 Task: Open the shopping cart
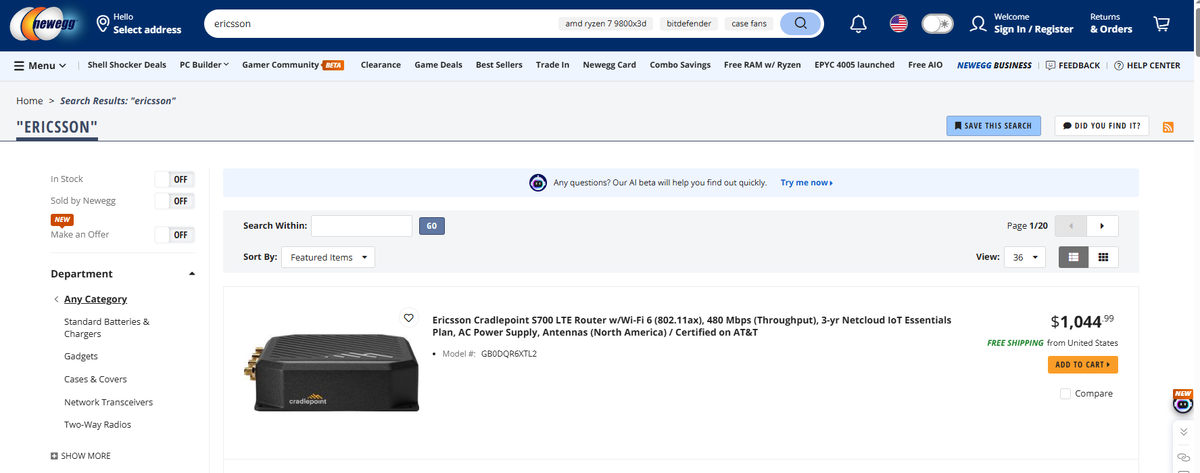1161,23
